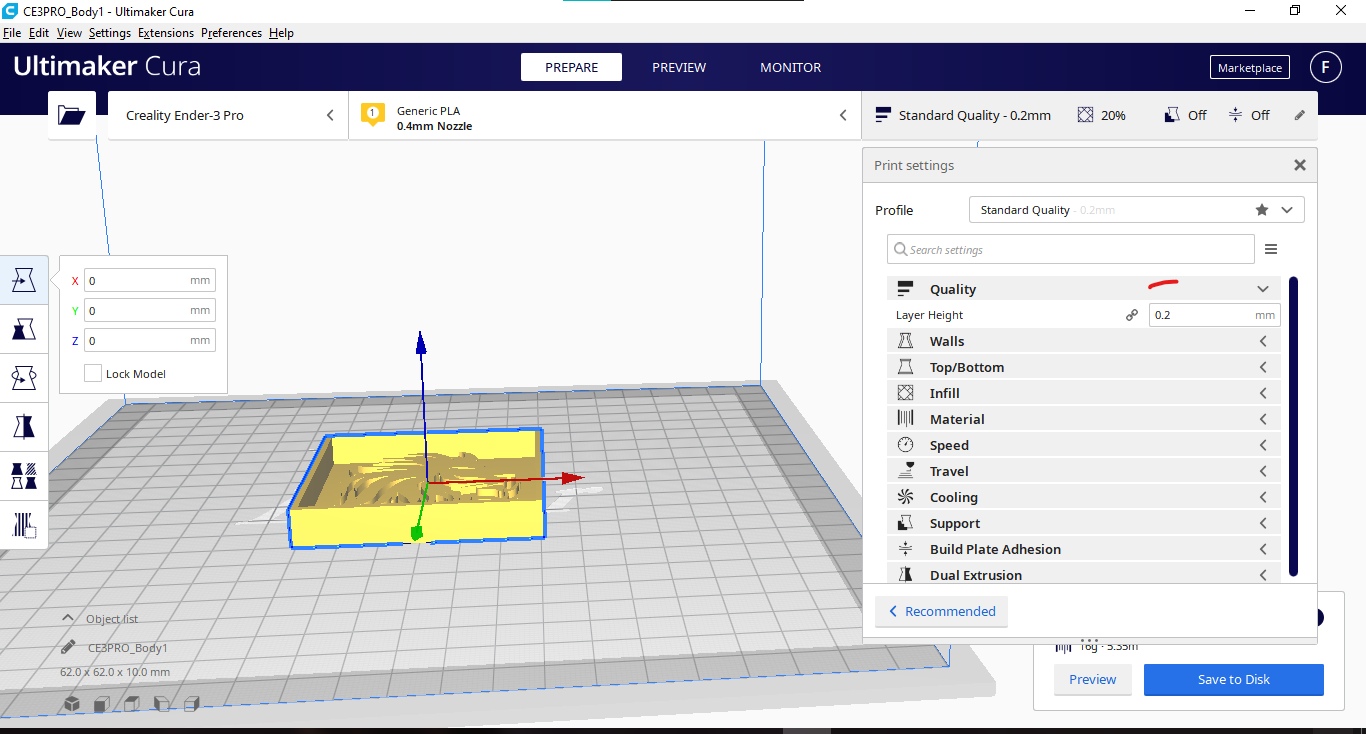1366x734 pixels.
Task: Expand the Infill settings section
Action: pos(1083,393)
